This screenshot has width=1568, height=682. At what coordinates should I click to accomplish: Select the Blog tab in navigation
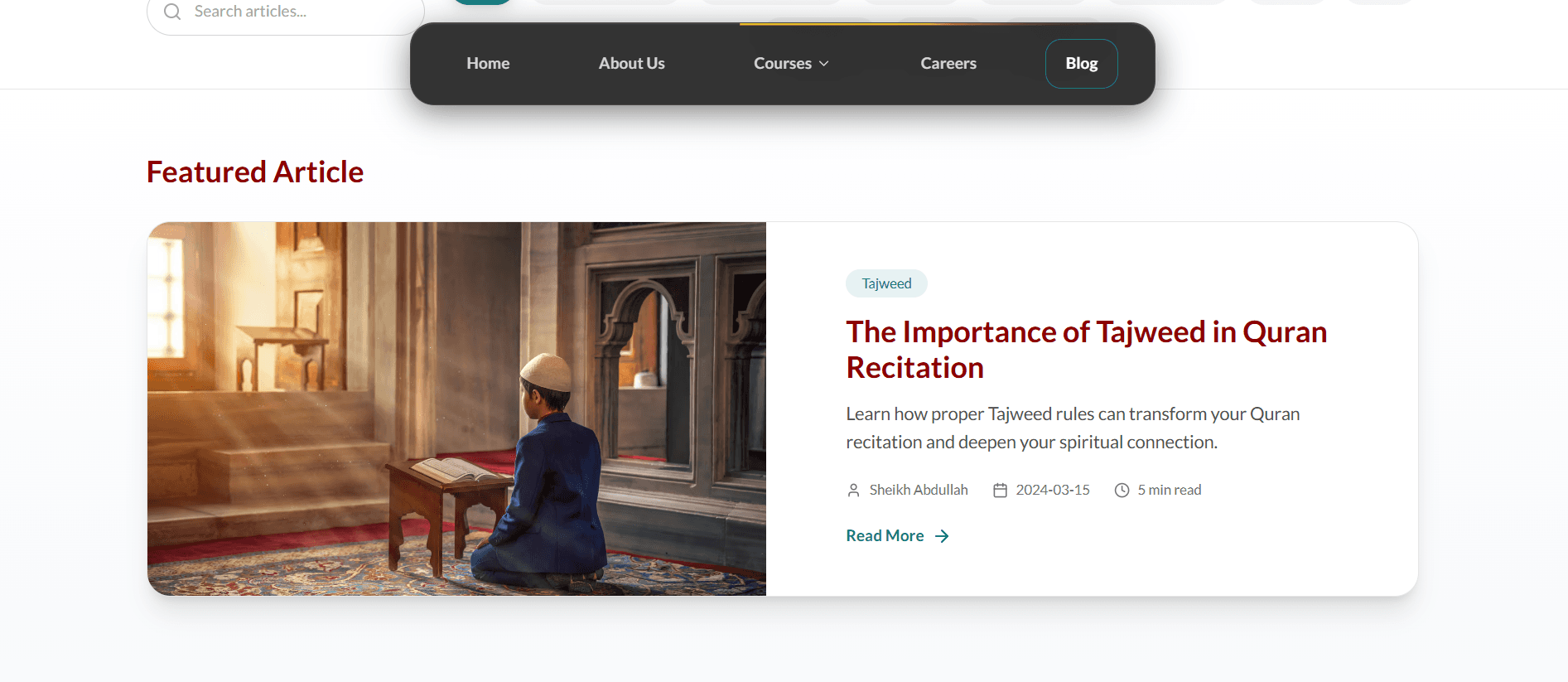[1081, 64]
